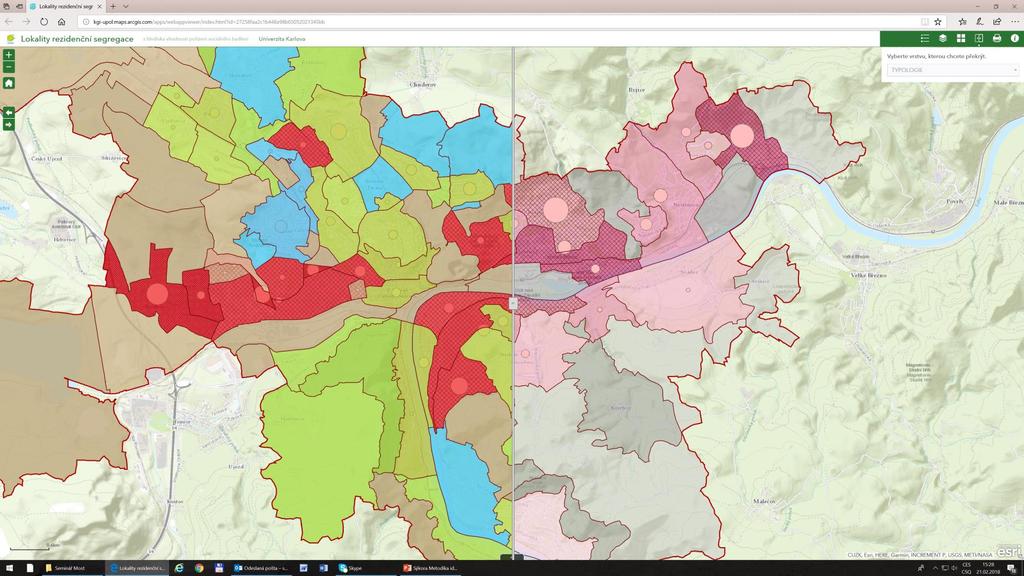
Task: Click the Esri logo attribution
Action: [1008, 552]
